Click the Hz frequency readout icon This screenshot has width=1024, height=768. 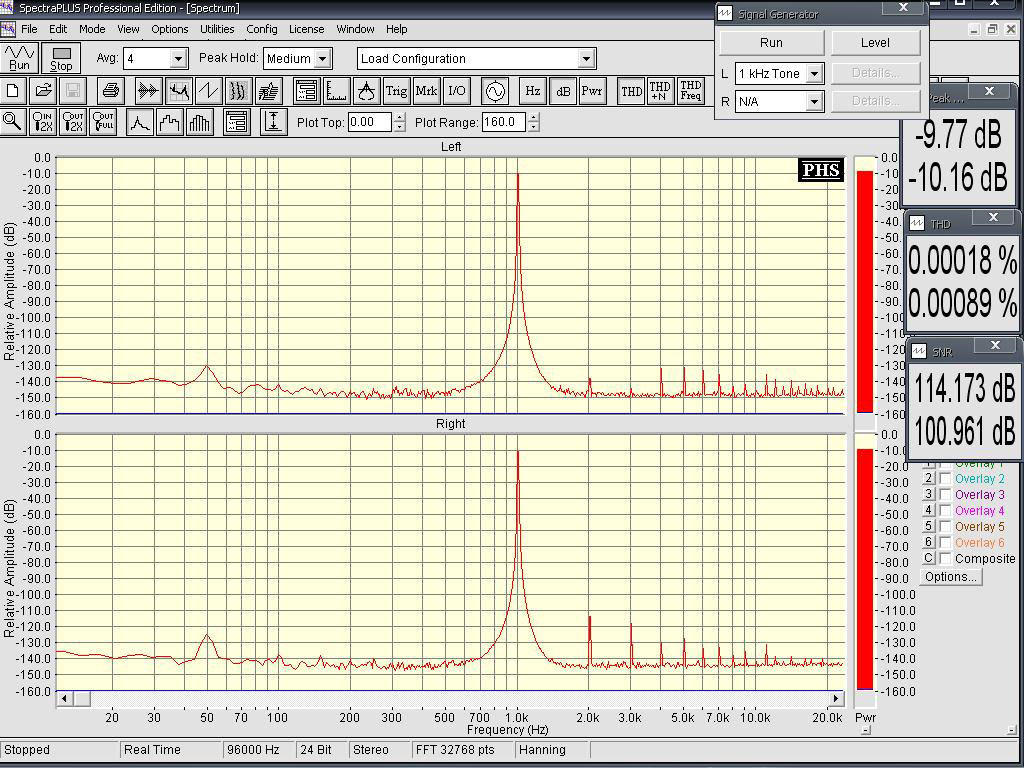(x=533, y=91)
